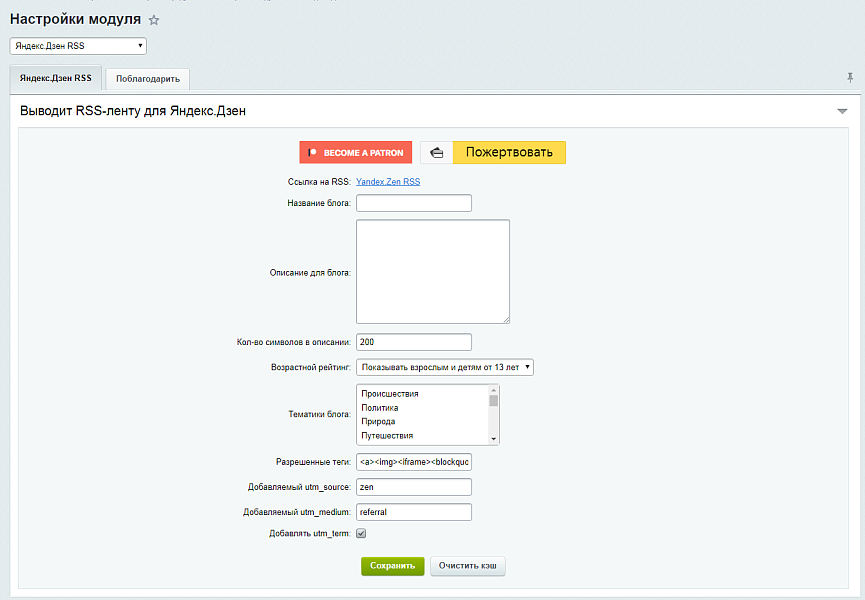Click scroll-down arrow in Тематики блога list
Screen dimensions: 865x600
[x=493, y=438]
